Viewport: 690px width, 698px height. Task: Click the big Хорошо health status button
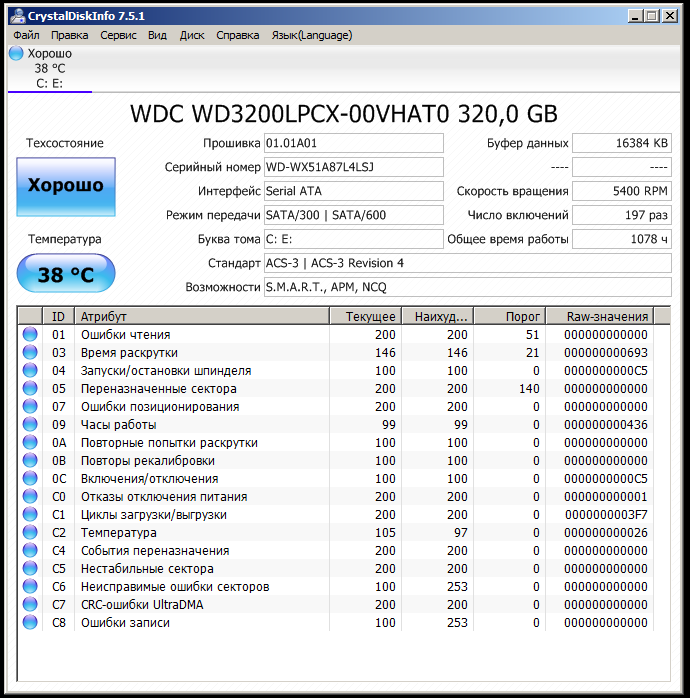click(x=66, y=187)
